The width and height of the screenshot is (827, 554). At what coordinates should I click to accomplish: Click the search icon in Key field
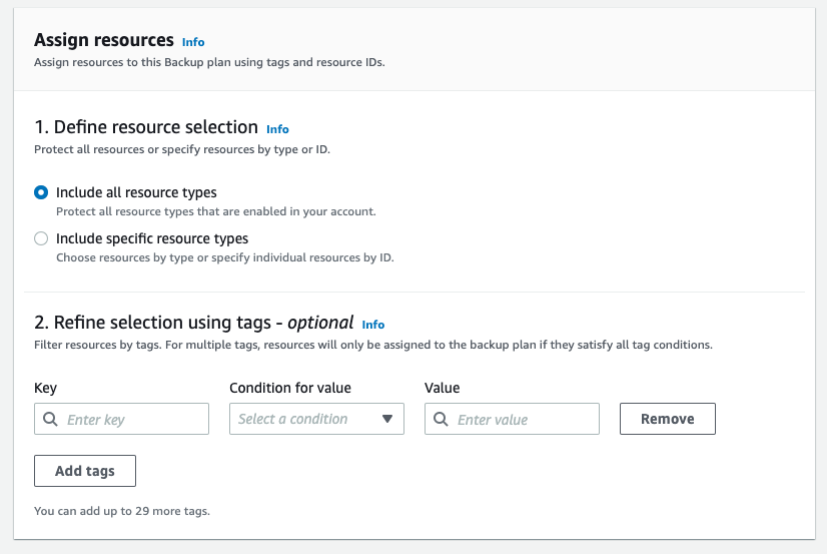[x=50, y=419]
